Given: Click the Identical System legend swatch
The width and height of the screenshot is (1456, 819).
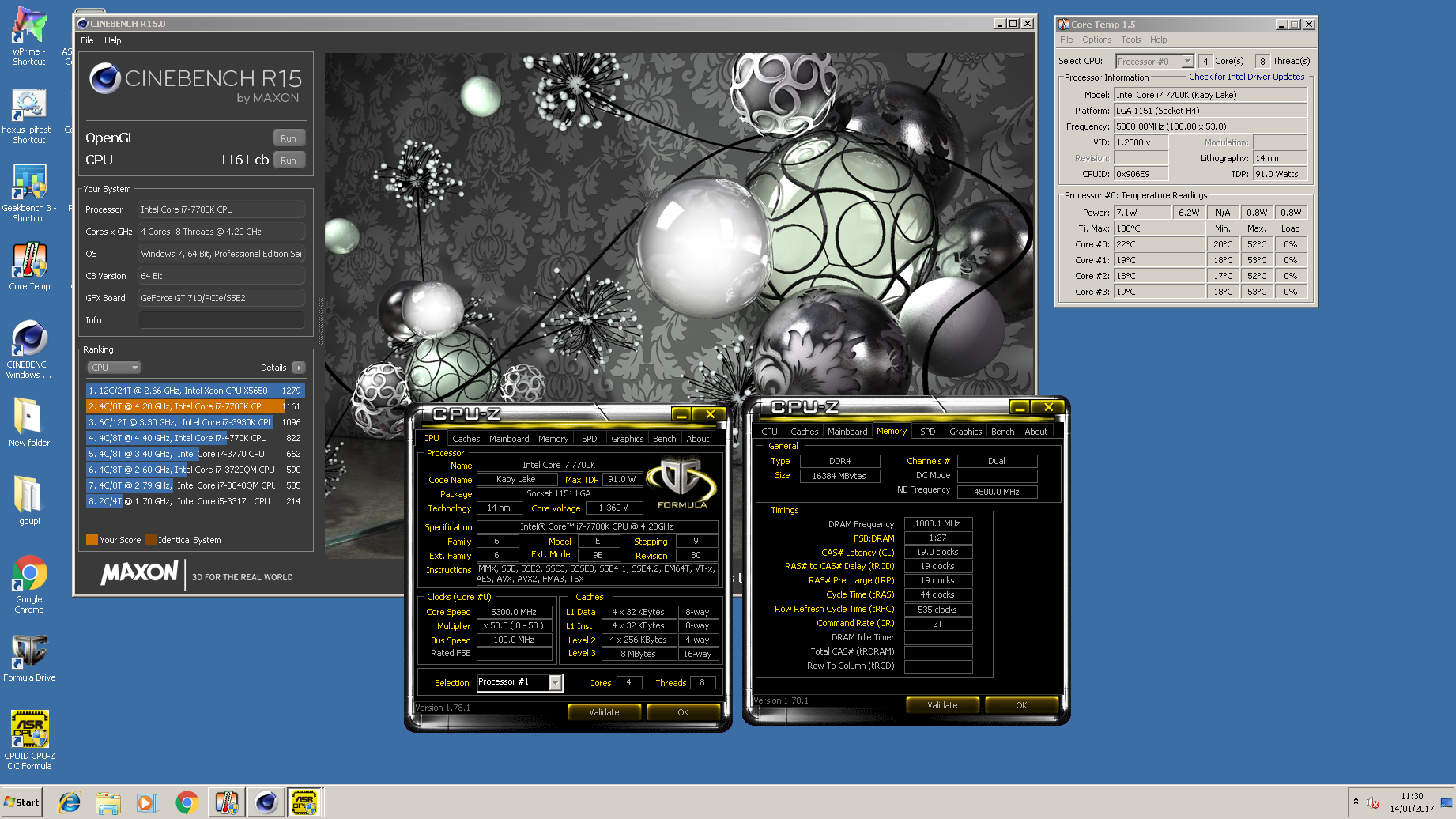Looking at the screenshot, I should 150,540.
